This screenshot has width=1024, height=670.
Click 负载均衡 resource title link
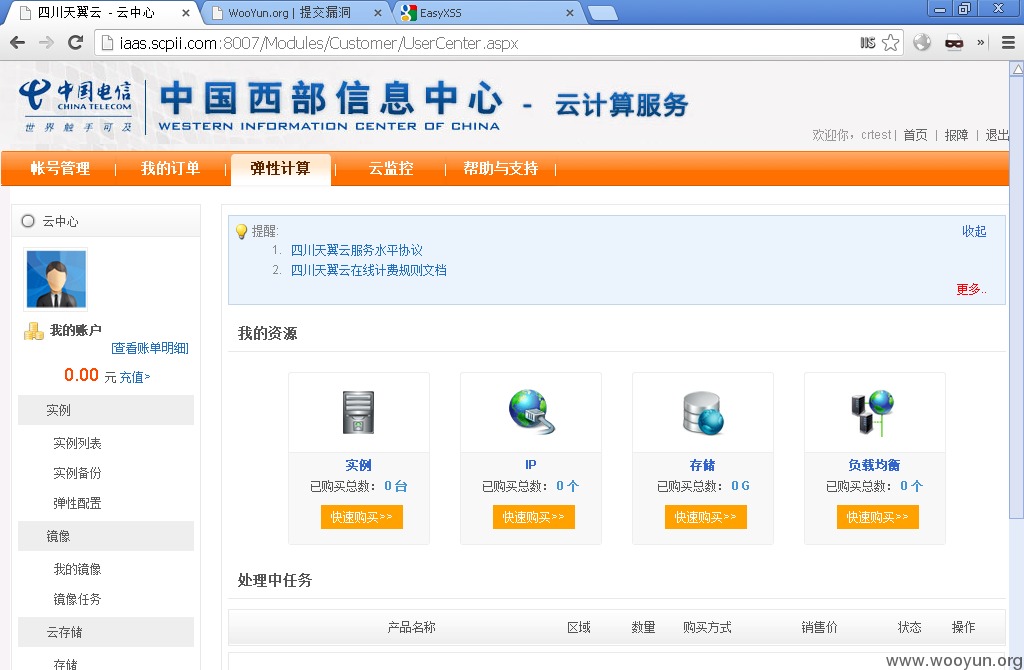coord(874,465)
